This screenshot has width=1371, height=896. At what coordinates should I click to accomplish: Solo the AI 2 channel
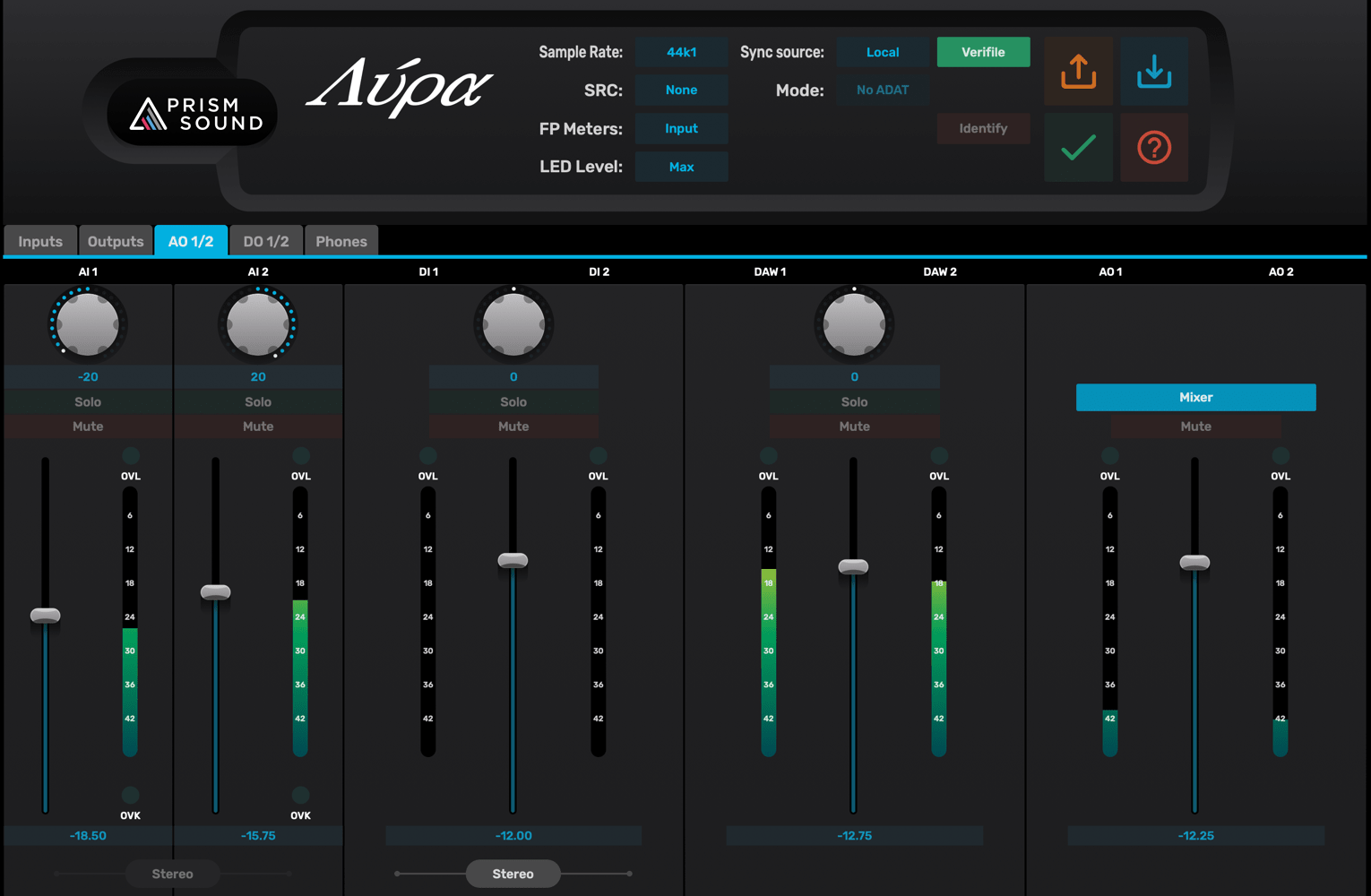258,401
